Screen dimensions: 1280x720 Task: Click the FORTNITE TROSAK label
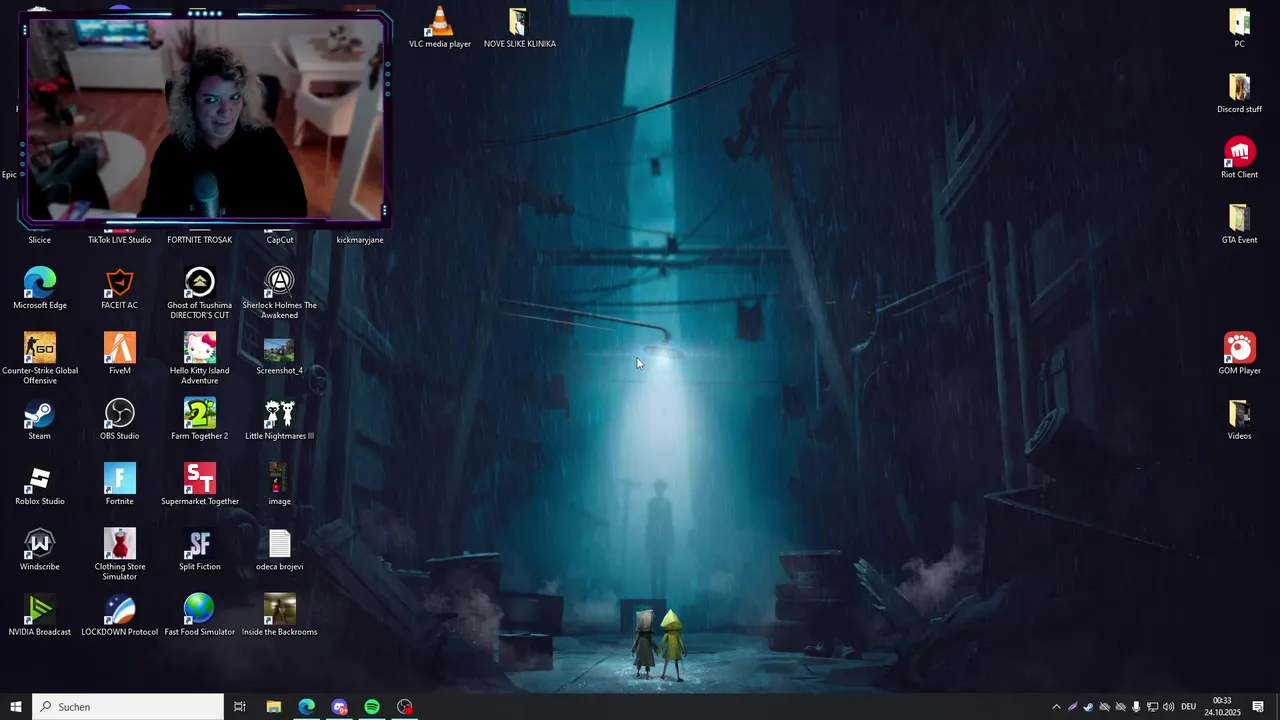coord(200,240)
